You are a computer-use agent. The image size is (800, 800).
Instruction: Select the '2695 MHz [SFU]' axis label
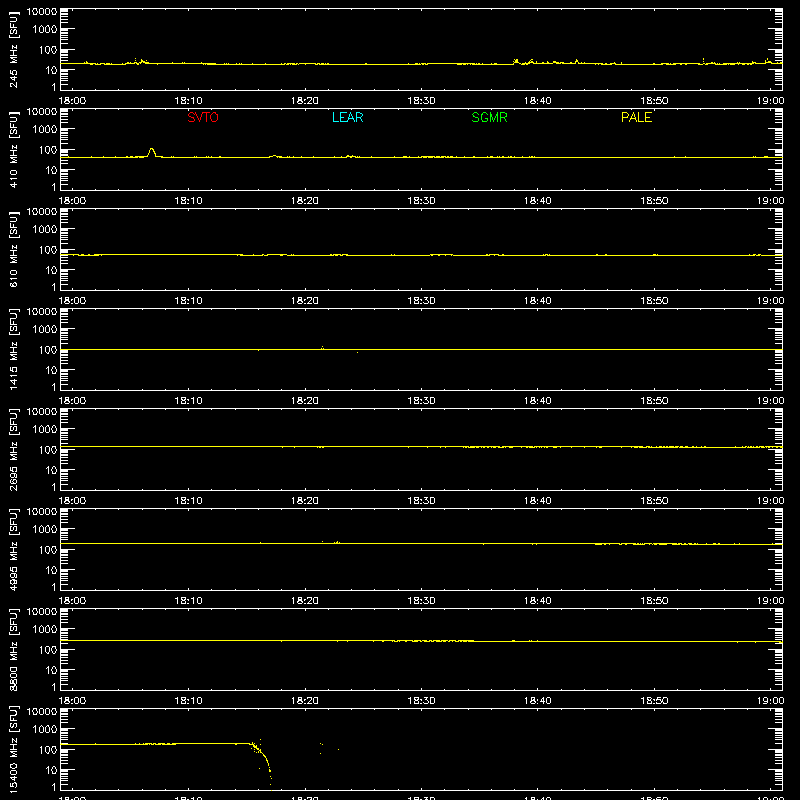tap(13, 449)
